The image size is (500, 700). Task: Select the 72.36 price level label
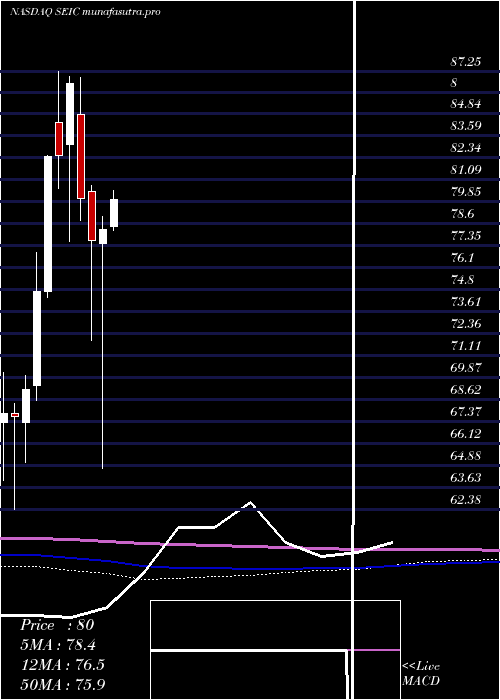click(x=466, y=324)
